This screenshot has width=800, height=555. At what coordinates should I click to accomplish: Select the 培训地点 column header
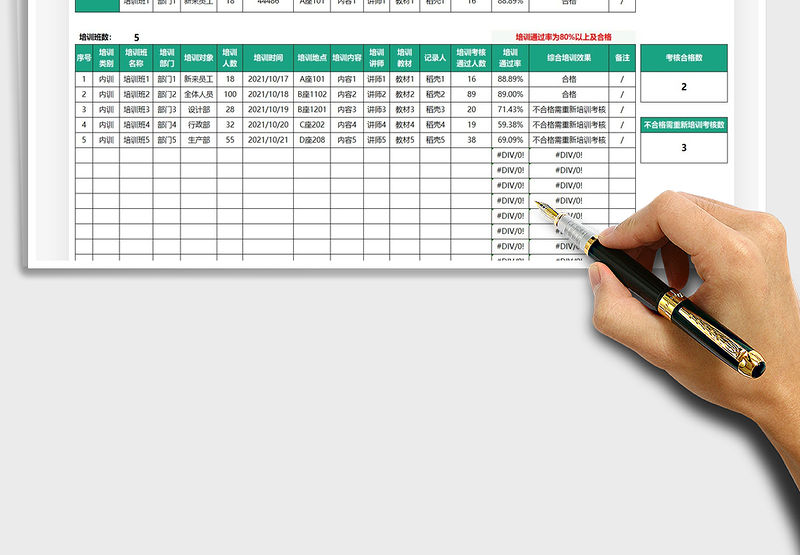[x=312, y=58]
